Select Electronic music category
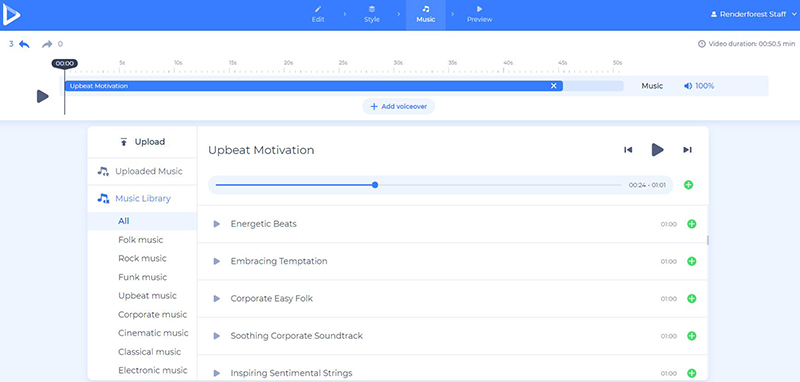 153,370
